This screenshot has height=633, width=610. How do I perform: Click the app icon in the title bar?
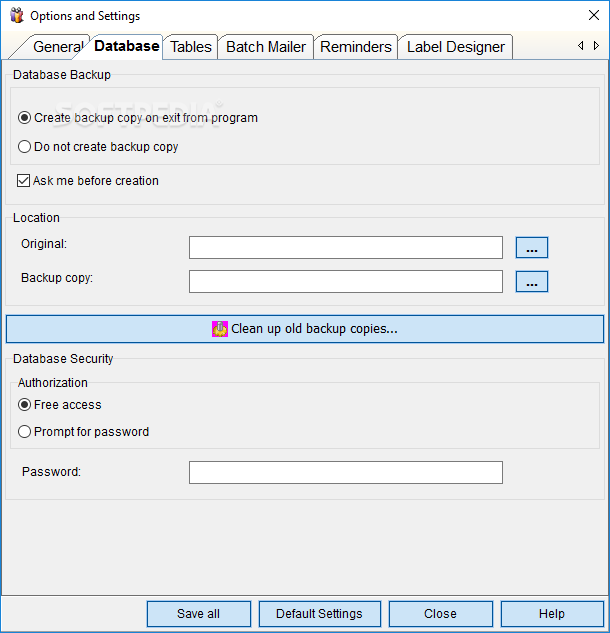[17, 15]
